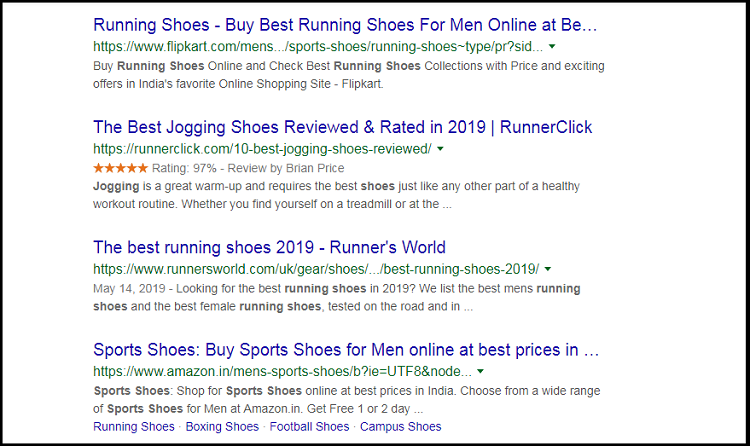Open The best running shoes 2019 result
This screenshot has height=446, width=750.
click(269, 247)
